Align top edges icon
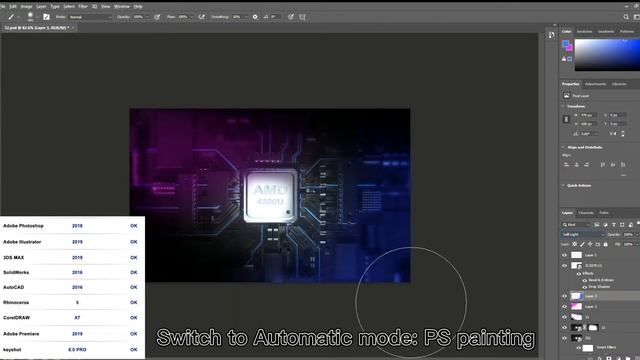The image size is (640, 360). tap(602, 164)
